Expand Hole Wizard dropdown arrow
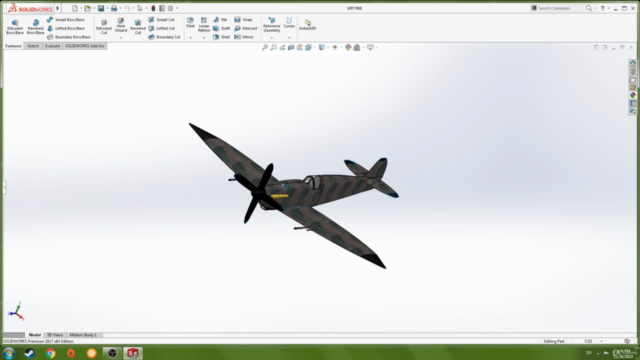The height and width of the screenshot is (360, 640). 121,38
